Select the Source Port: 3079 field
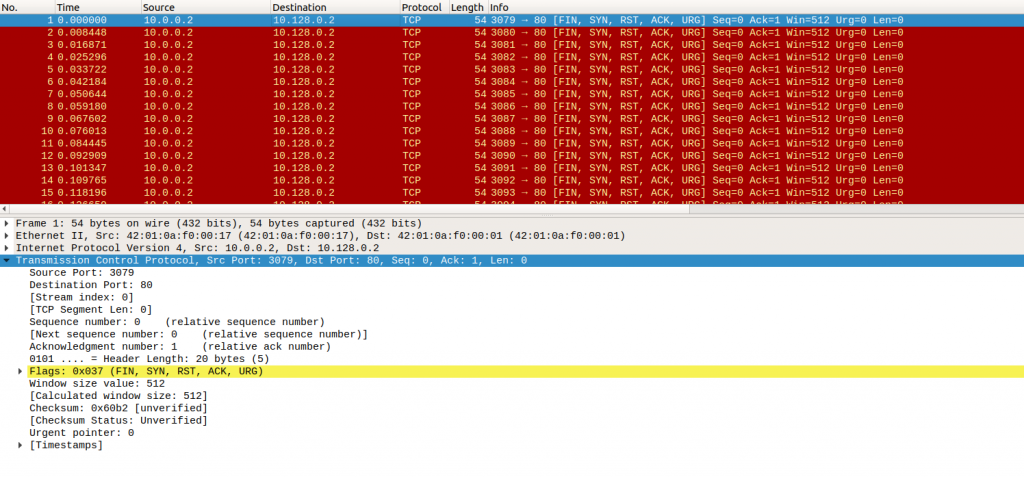This screenshot has height=477, width=1024. (70, 272)
